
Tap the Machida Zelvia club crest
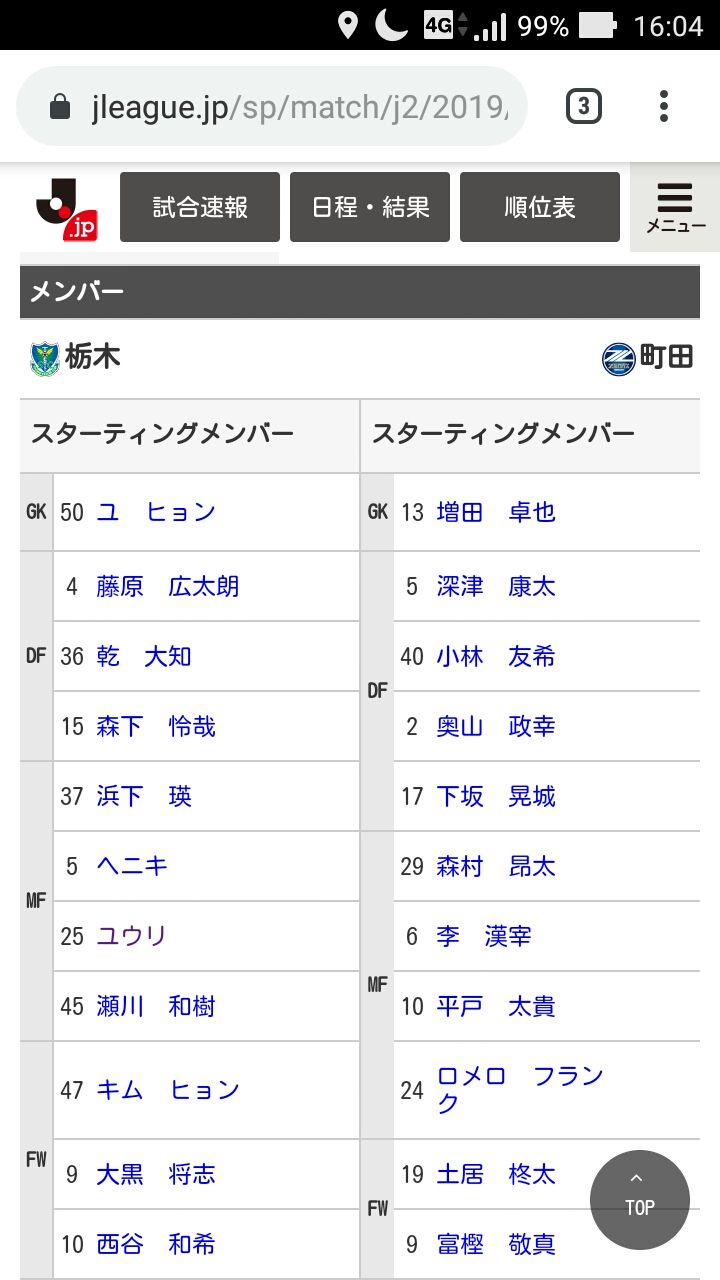[x=619, y=358]
